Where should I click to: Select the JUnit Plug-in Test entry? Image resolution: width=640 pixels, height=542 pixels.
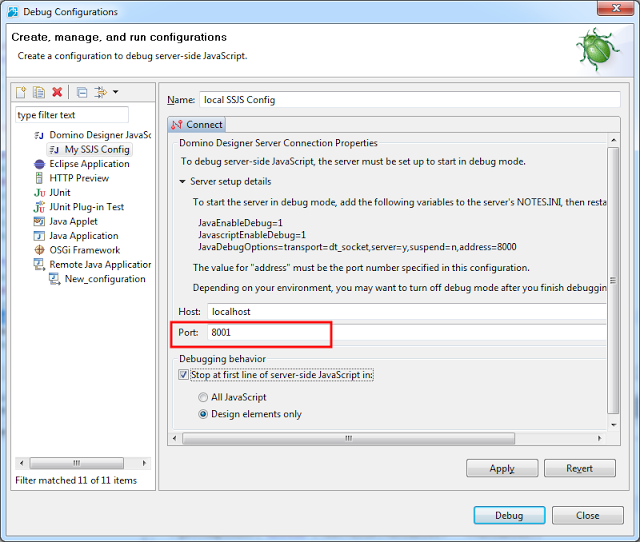(x=86, y=207)
